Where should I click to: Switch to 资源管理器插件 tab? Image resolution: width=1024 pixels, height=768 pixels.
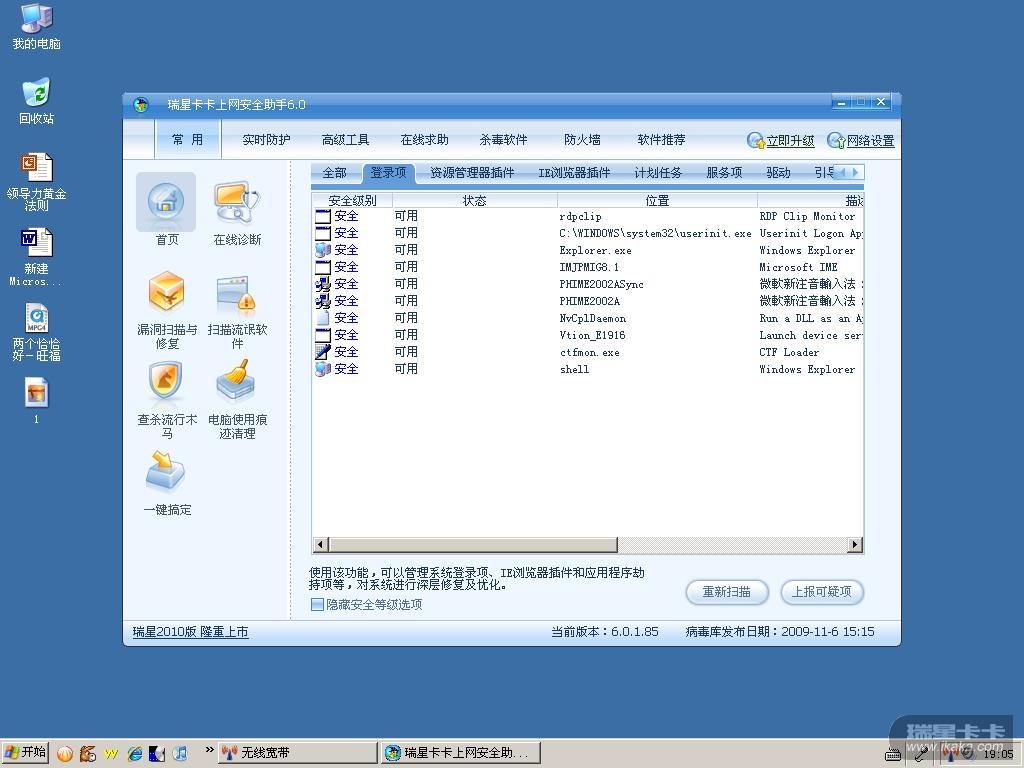click(x=472, y=172)
